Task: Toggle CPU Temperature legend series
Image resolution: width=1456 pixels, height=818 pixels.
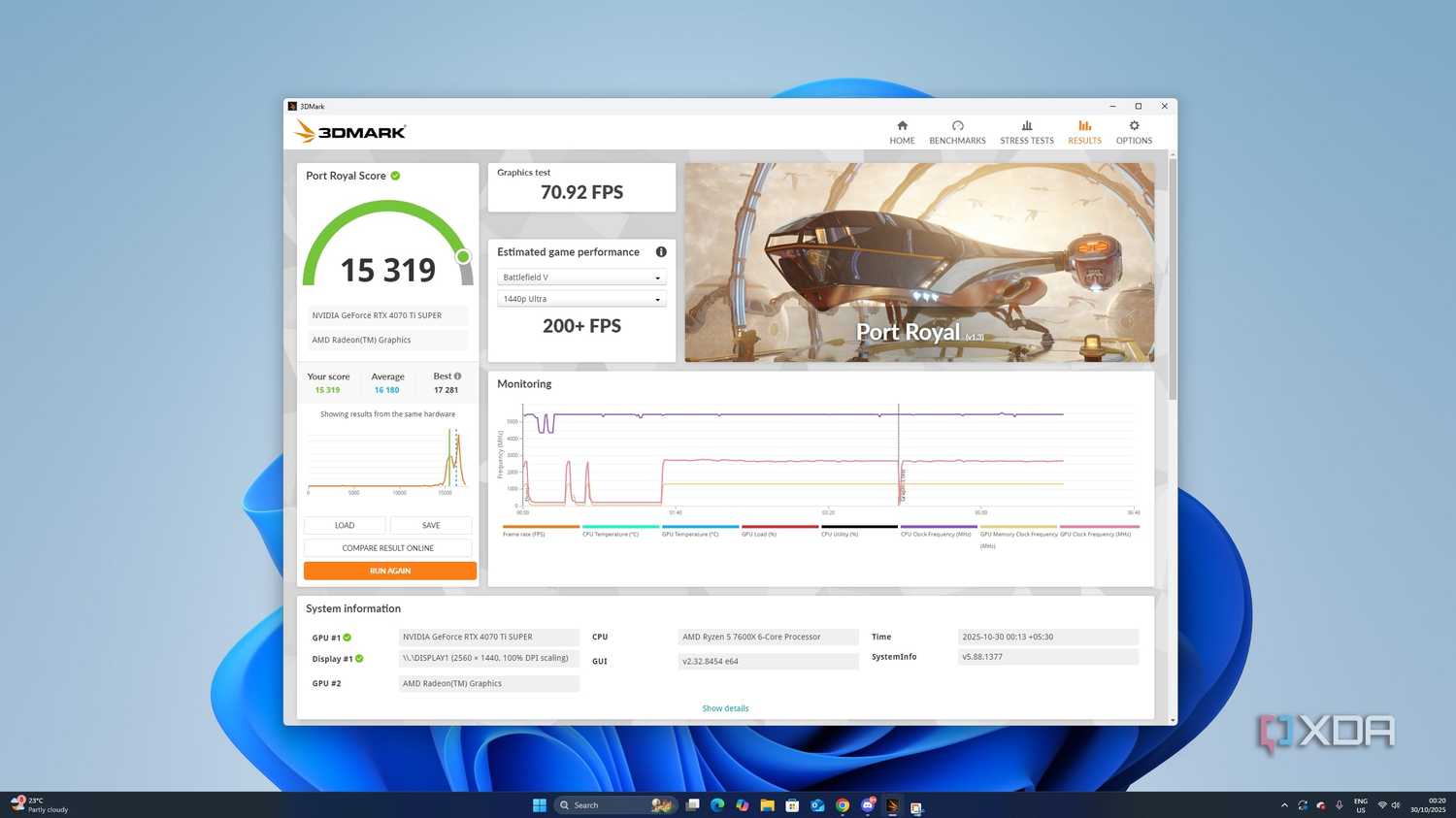Action: coord(621,531)
